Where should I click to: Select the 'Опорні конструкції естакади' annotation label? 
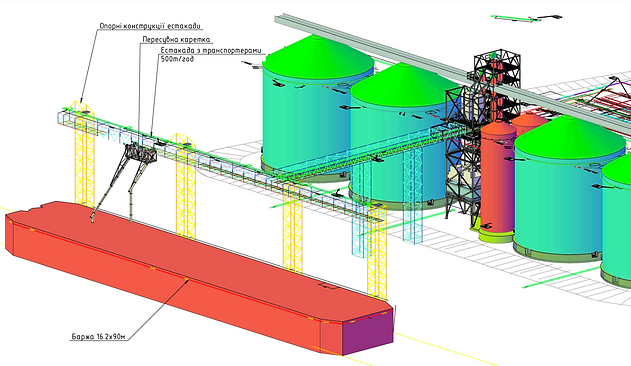pos(150,26)
